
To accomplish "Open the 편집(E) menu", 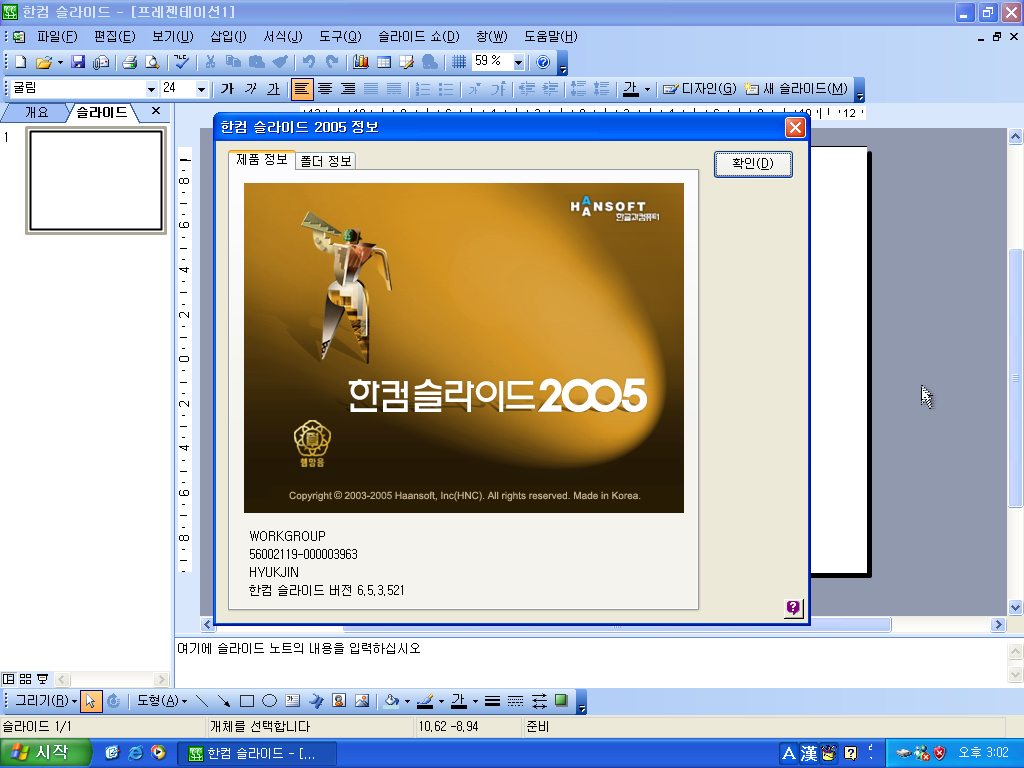I will [114, 37].
